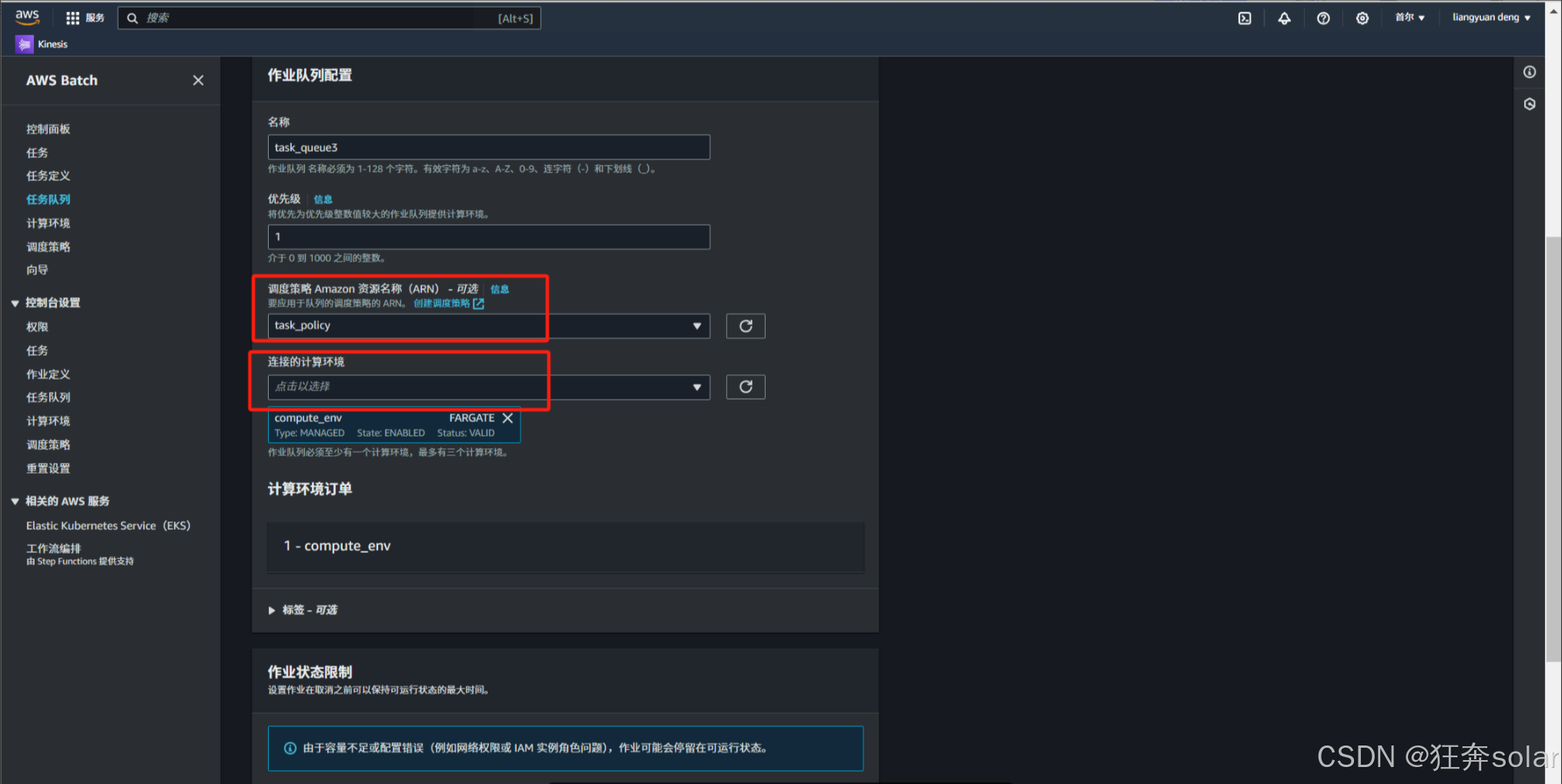Click the 信息 link beside 优先级
1562x784 pixels.
pos(323,199)
